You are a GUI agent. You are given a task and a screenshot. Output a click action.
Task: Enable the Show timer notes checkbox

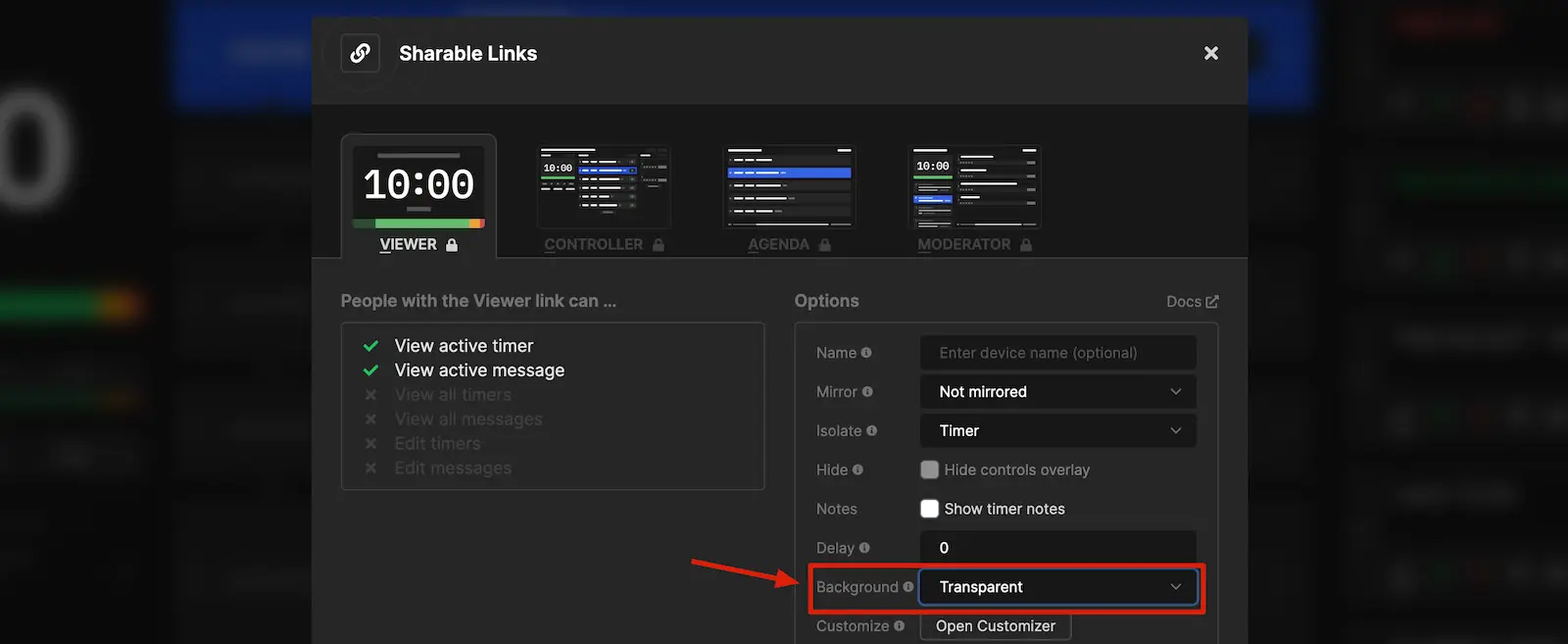[930, 509]
